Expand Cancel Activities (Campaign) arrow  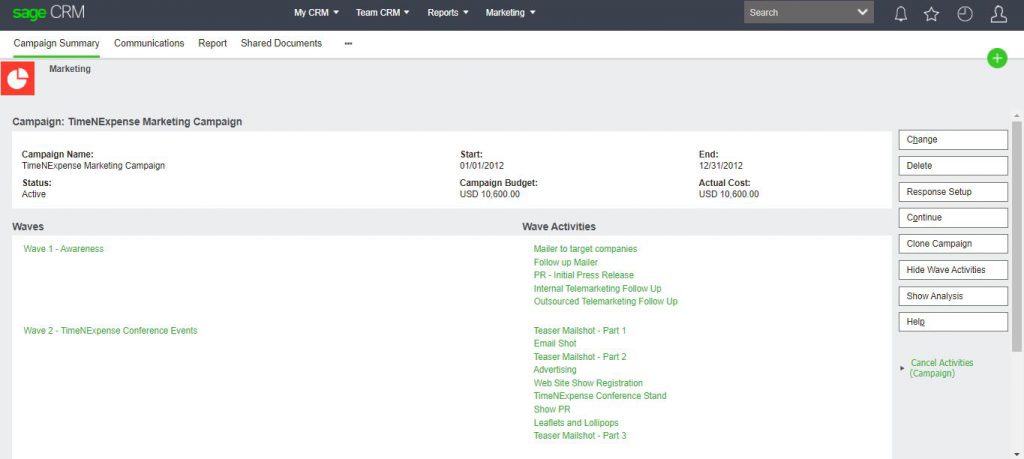coord(903,368)
